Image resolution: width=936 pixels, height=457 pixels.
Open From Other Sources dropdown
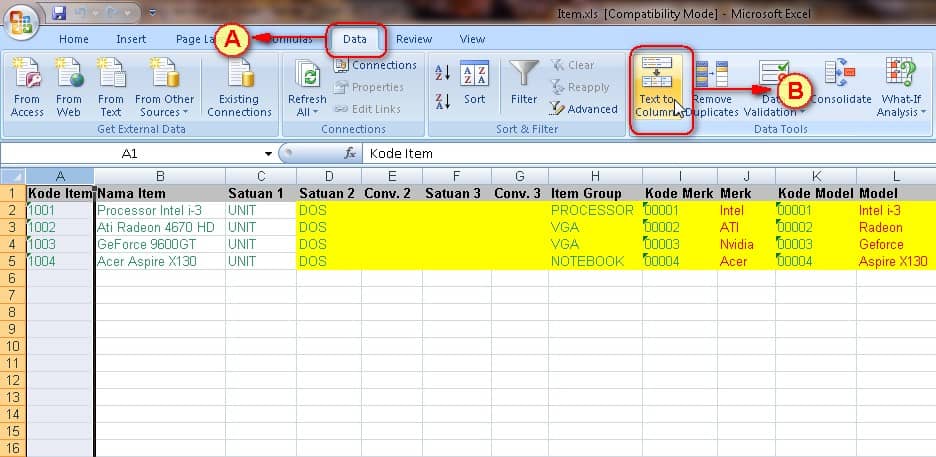pyautogui.click(x=164, y=87)
